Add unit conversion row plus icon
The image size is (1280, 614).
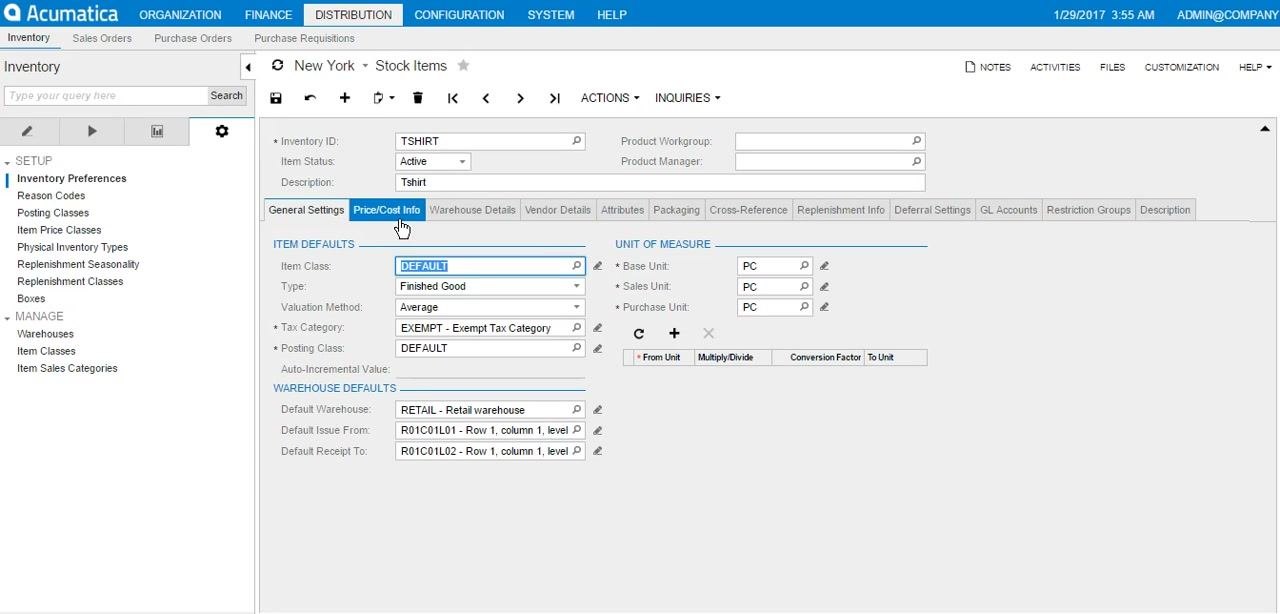(674, 333)
